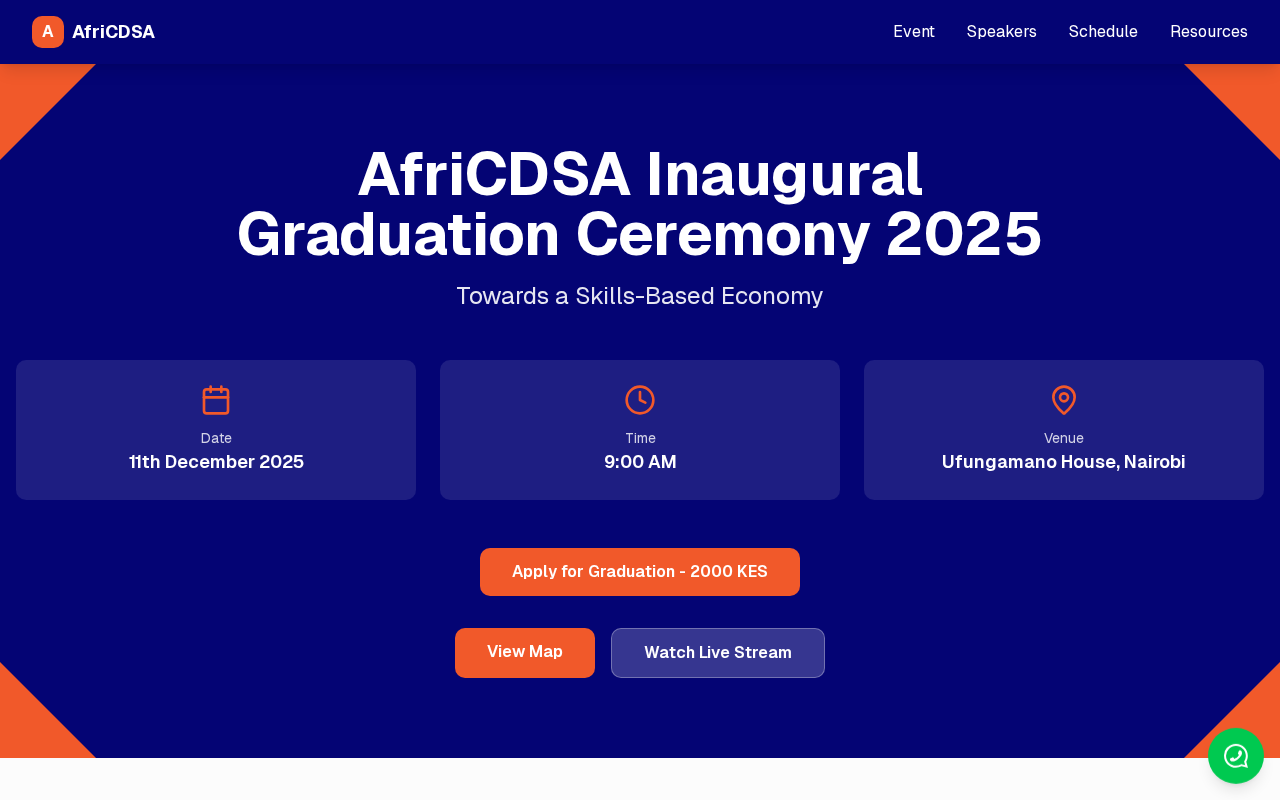Click the "Towards a Skills-Based Economy" subtitle

[x=640, y=296]
